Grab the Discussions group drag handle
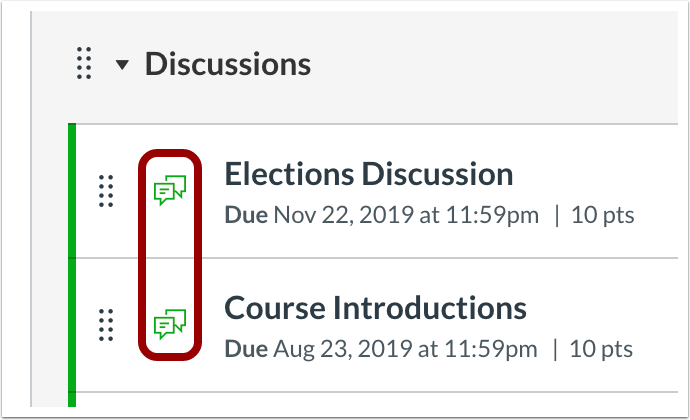This screenshot has width=690, height=420. [84, 63]
